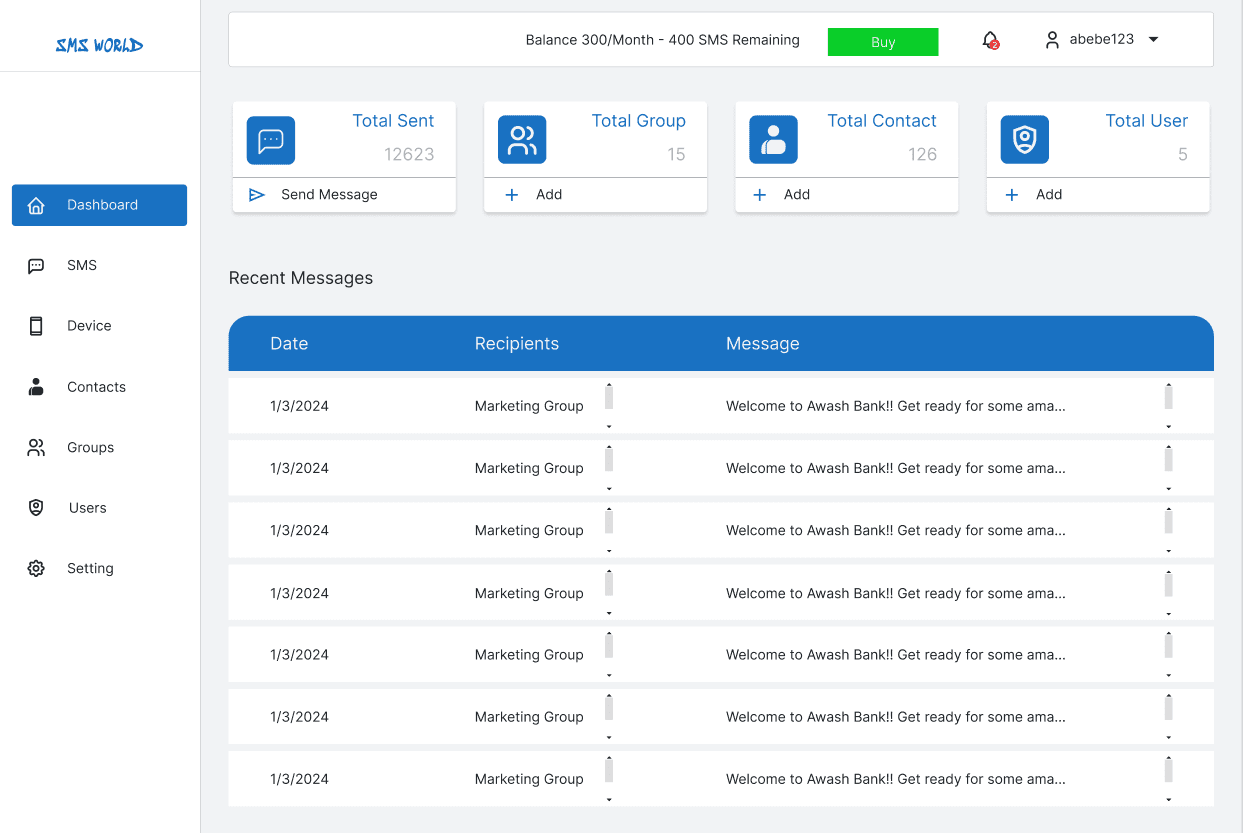The width and height of the screenshot is (1243, 833).
Task: Click the Recipients column header
Action: click(x=517, y=344)
